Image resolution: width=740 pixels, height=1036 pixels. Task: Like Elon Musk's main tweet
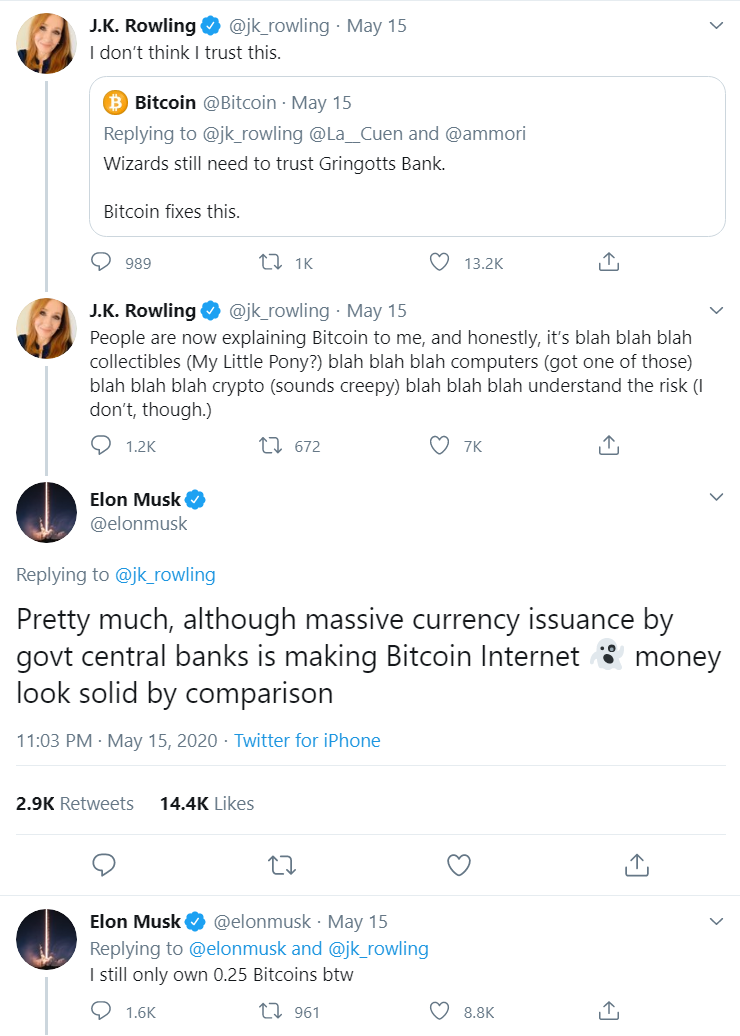tap(458, 864)
